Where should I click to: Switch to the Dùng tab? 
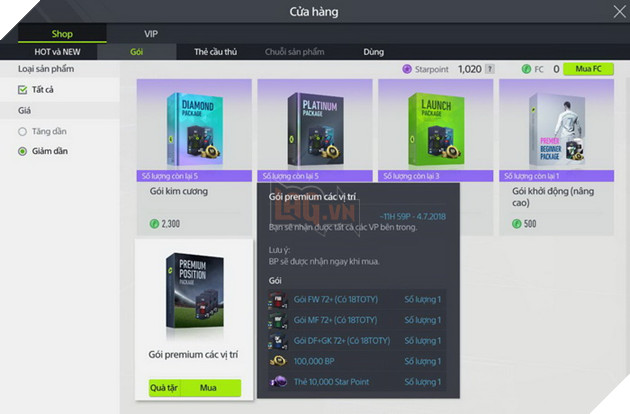point(374,52)
